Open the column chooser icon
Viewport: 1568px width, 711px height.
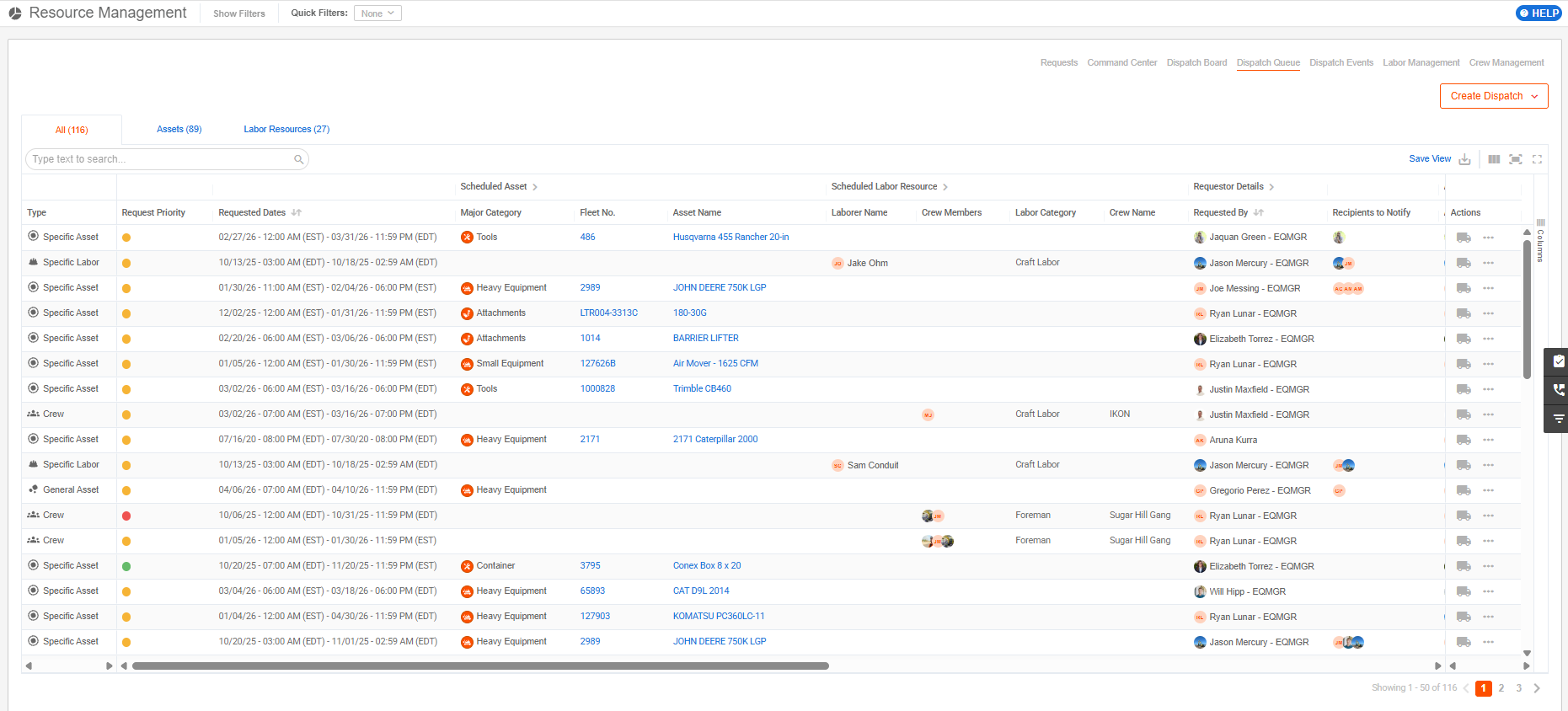pyautogui.click(x=1494, y=159)
